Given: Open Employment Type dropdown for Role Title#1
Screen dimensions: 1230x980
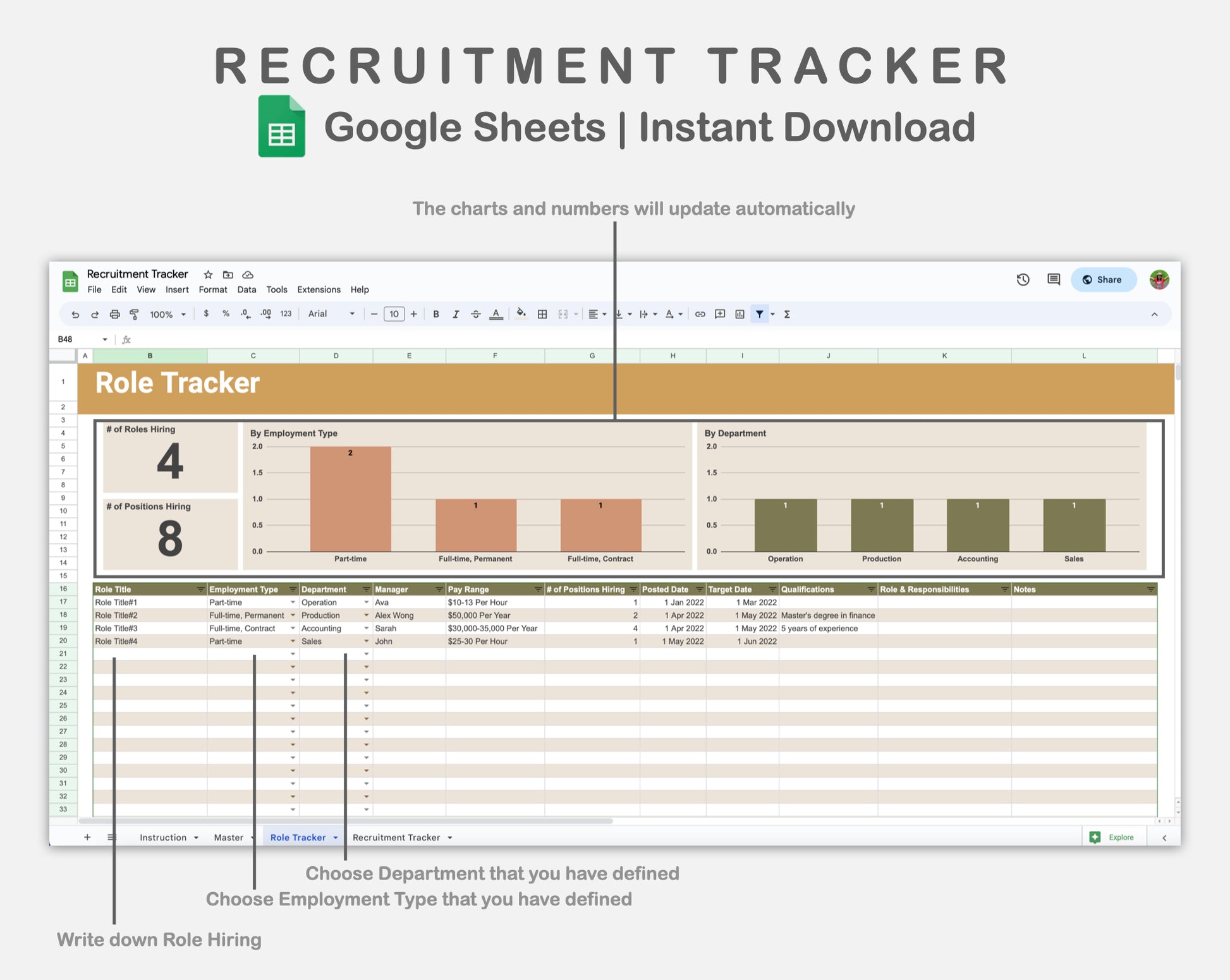Looking at the screenshot, I should pos(293,602).
